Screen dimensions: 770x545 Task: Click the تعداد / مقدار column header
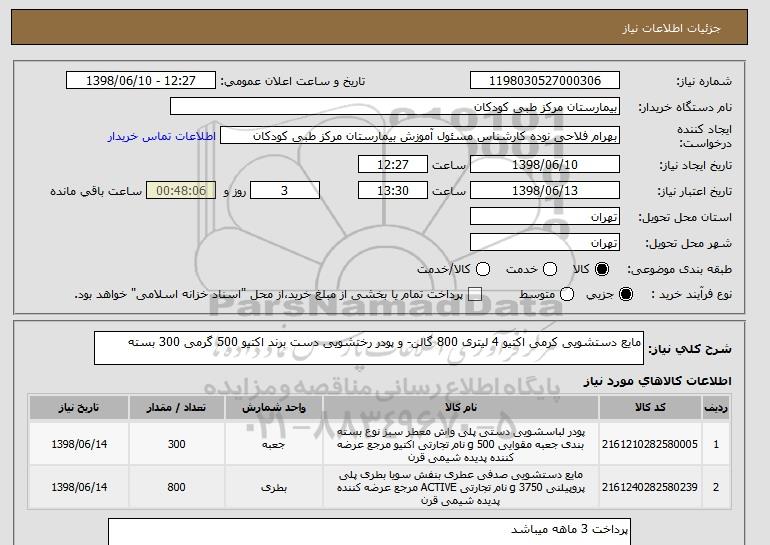pos(176,408)
